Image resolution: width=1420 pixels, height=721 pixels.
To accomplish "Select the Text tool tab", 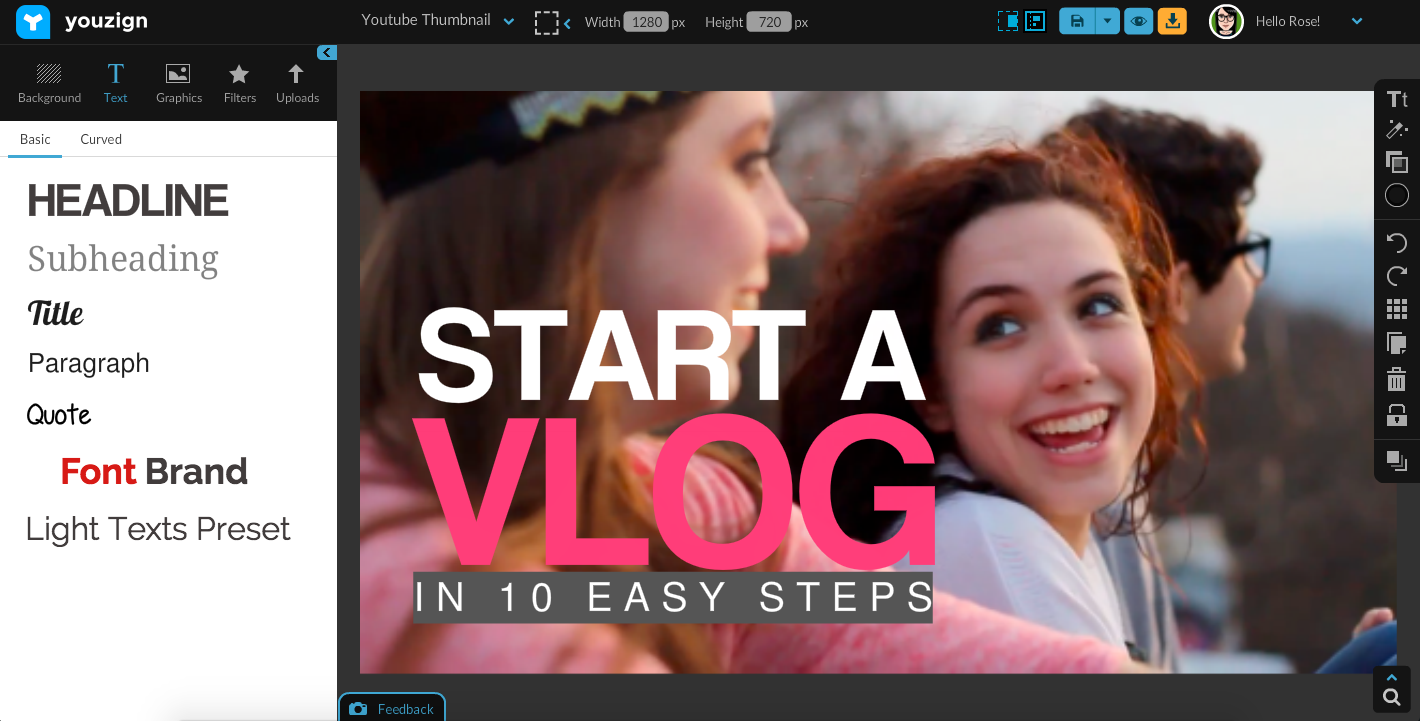I will [x=116, y=84].
